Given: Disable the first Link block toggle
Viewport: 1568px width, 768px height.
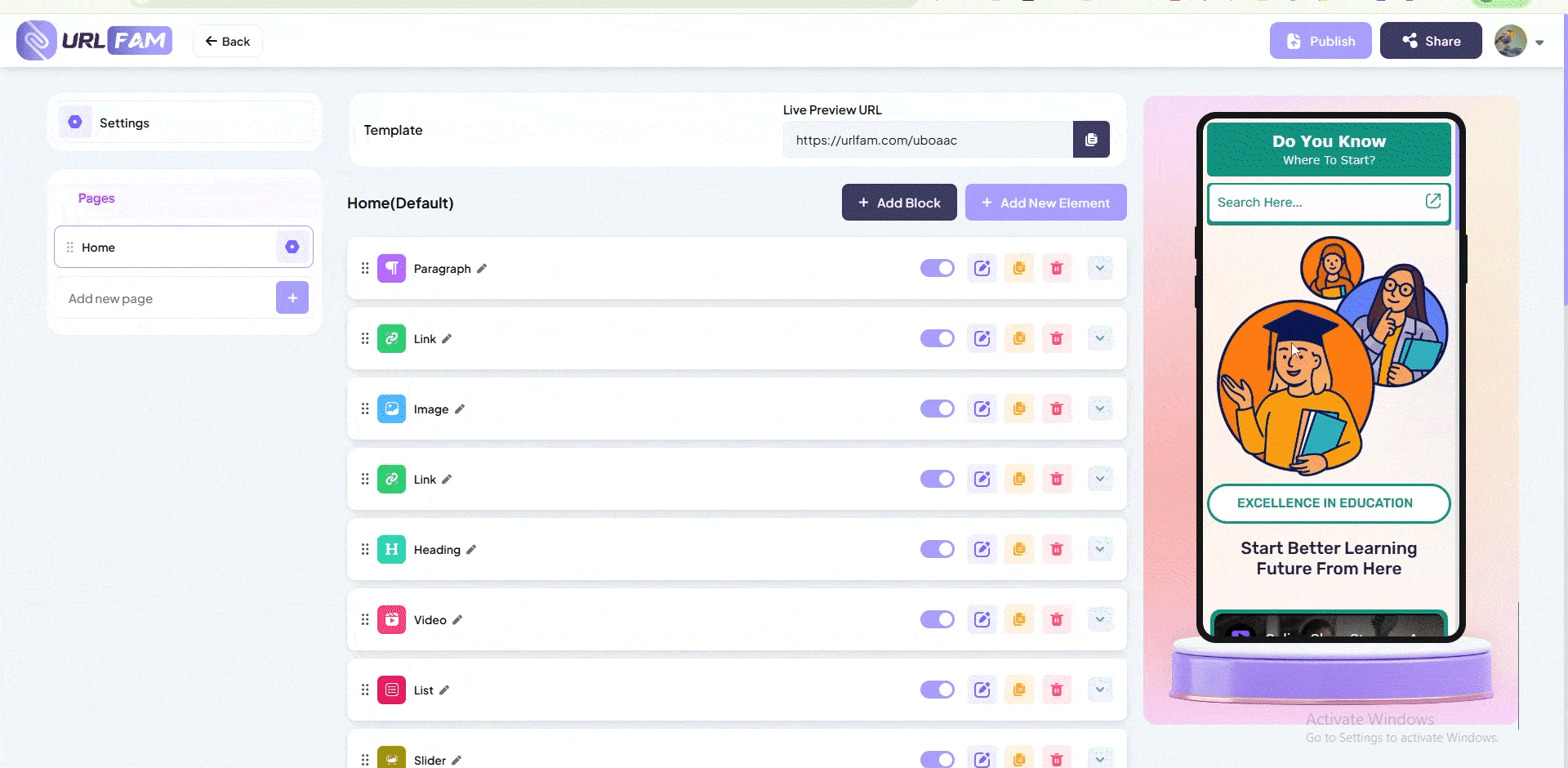Looking at the screenshot, I should pyautogui.click(x=937, y=339).
